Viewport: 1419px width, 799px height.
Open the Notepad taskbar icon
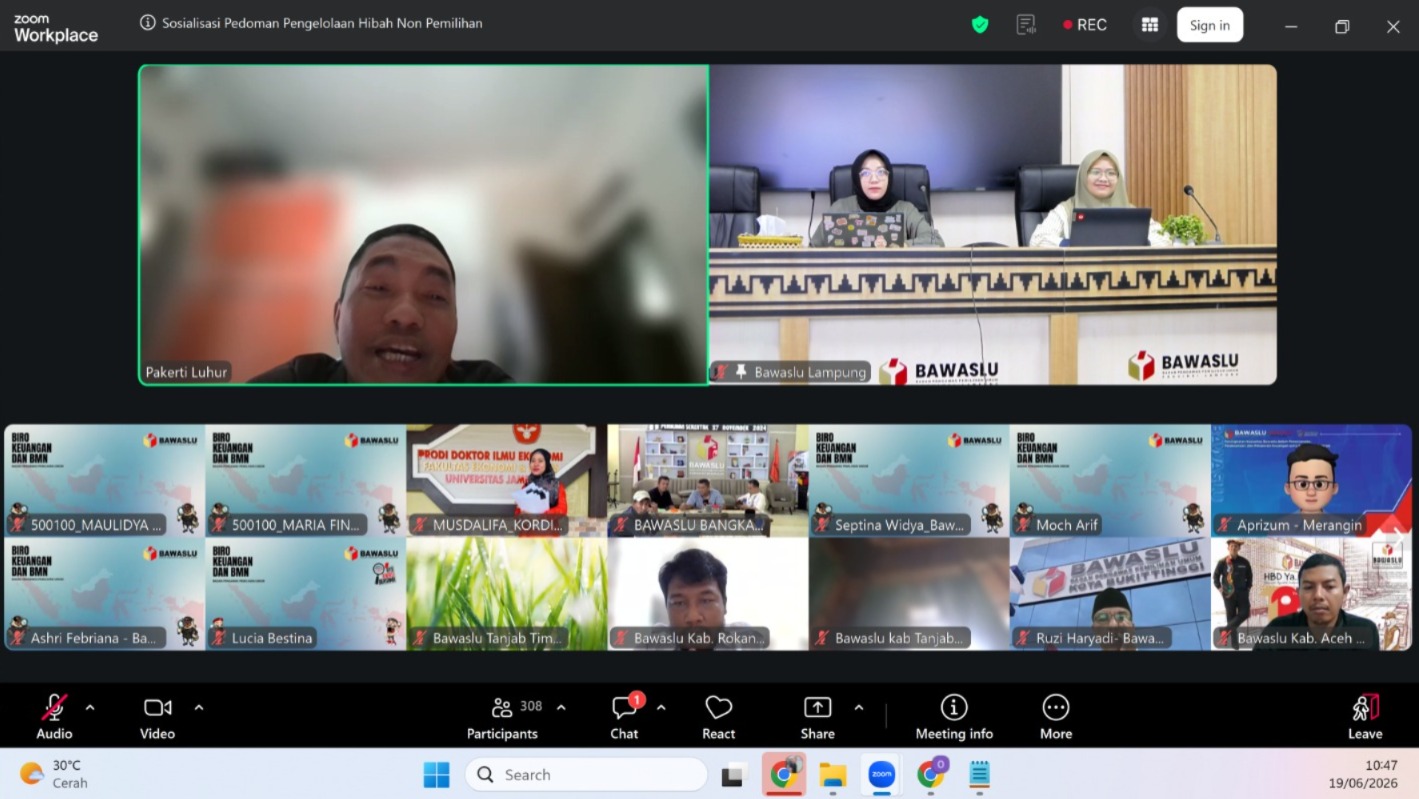click(979, 775)
